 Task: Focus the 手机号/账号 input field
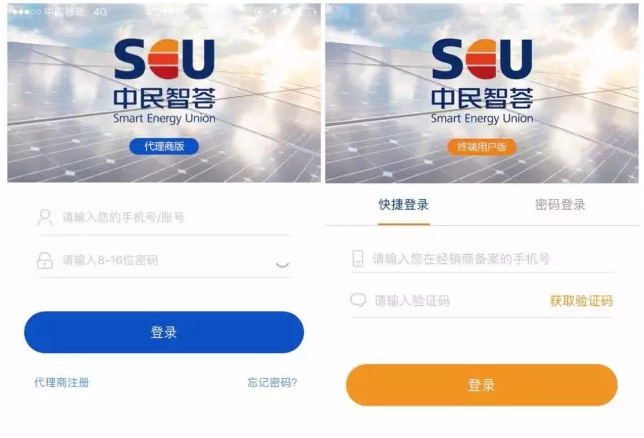(x=164, y=217)
